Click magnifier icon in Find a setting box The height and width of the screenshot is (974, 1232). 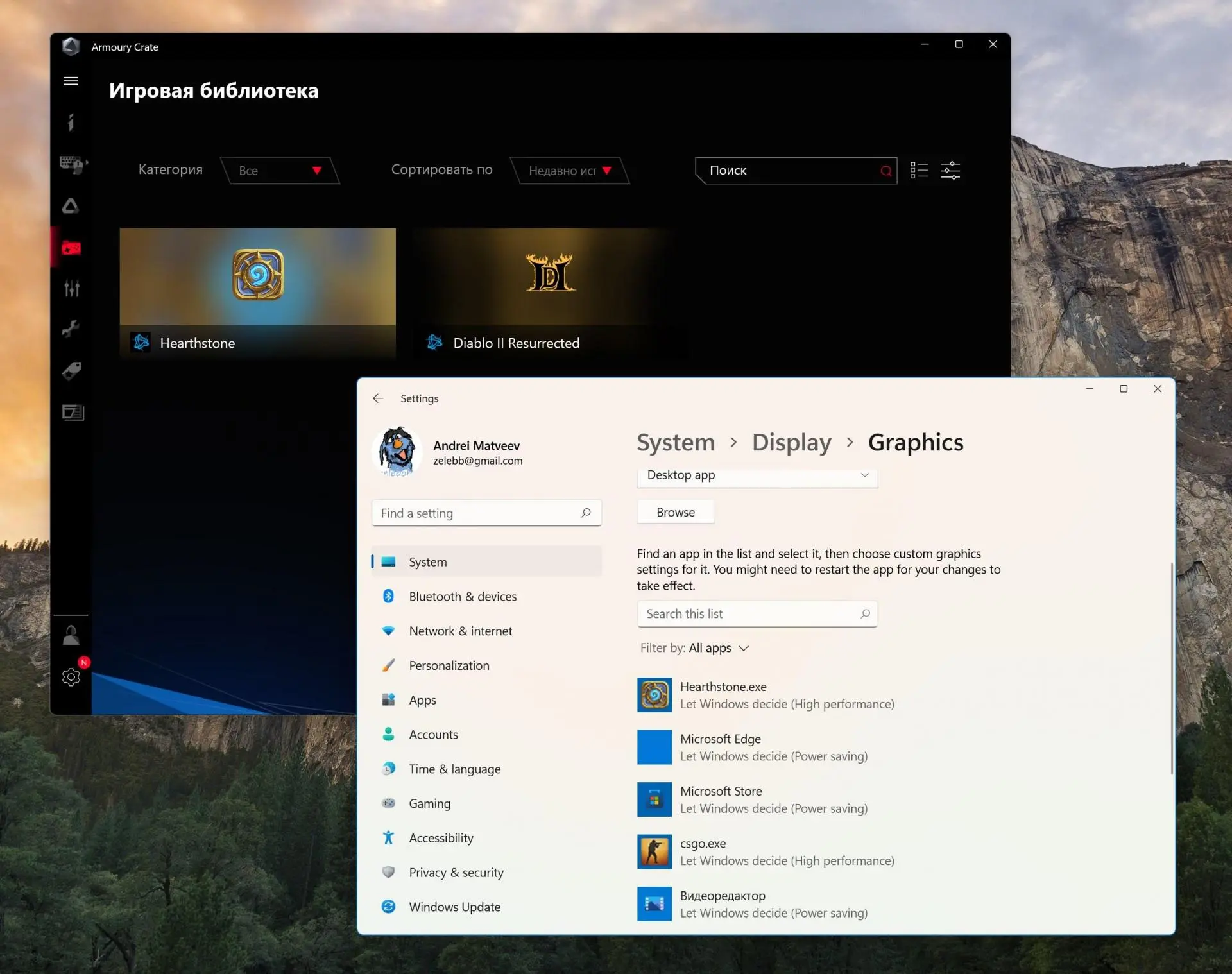[586, 513]
